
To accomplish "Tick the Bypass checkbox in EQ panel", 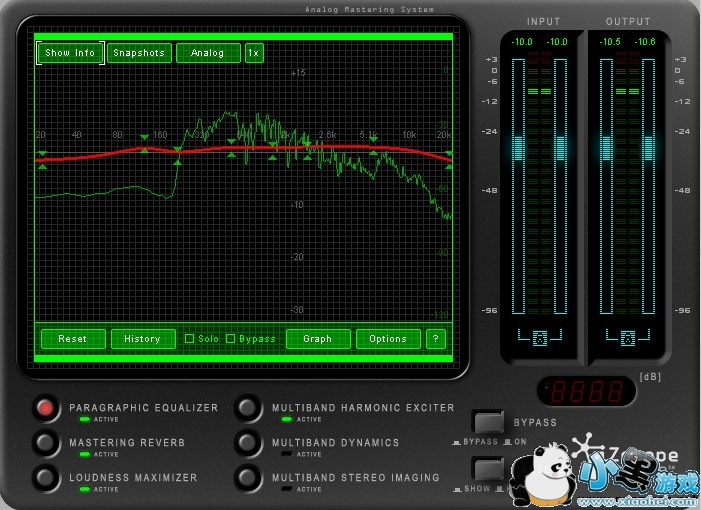I will click(230, 339).
